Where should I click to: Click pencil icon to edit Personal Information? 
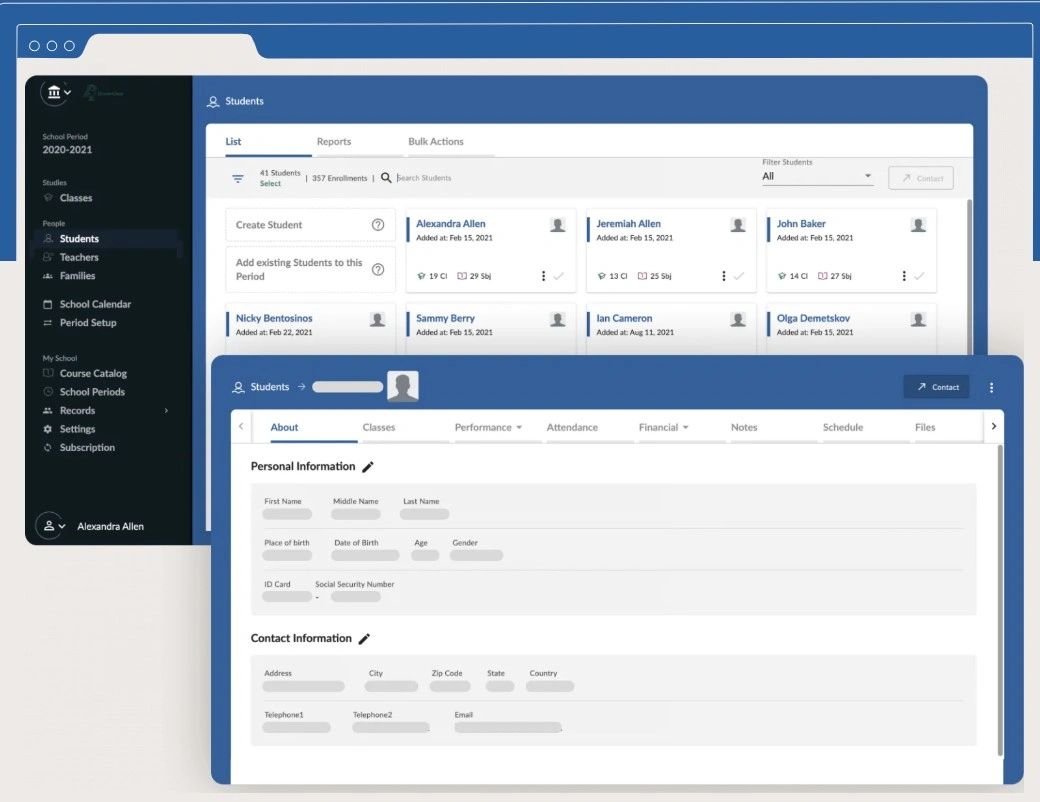coord(368,467)
